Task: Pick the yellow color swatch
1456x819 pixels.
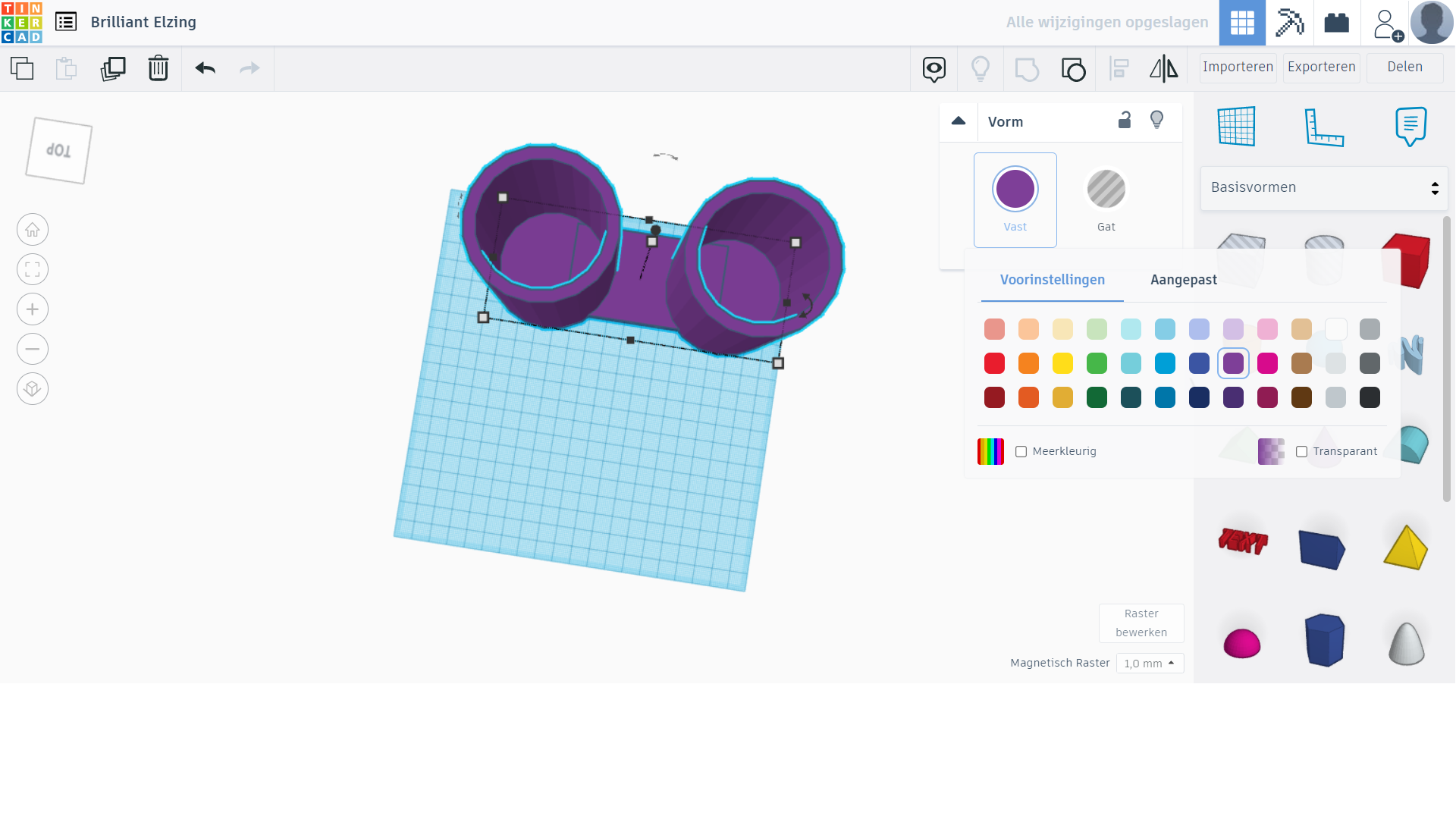Action: (1062, 364)
